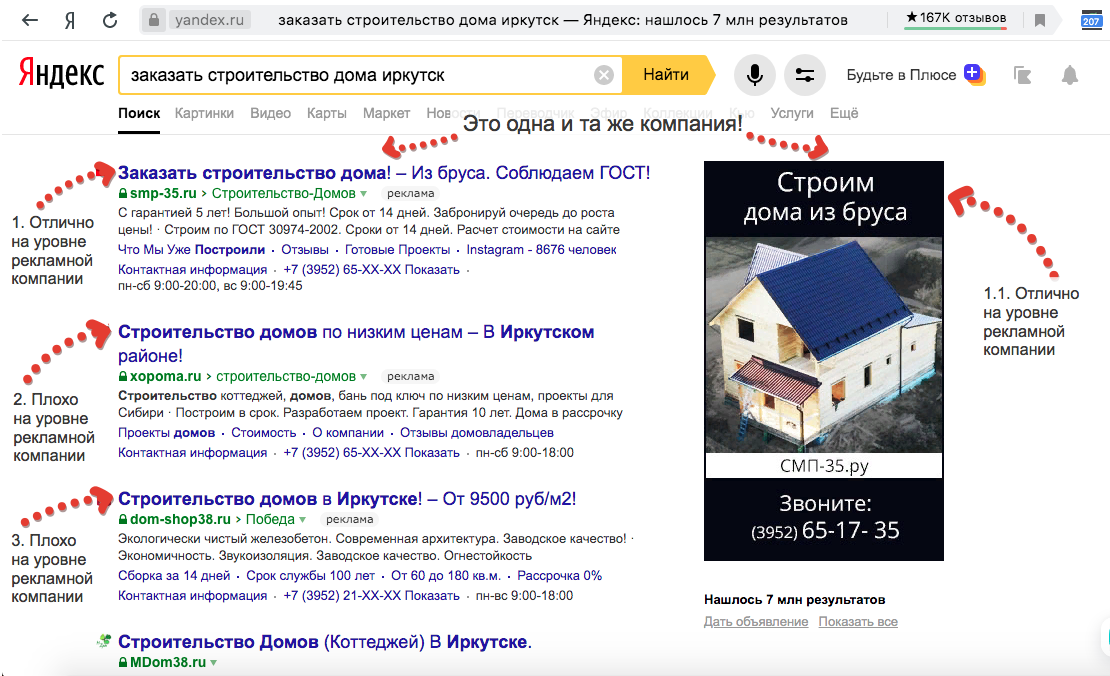
Task: Open Отзывы домовладельцев sitelink
Action: tap(476, 432)
